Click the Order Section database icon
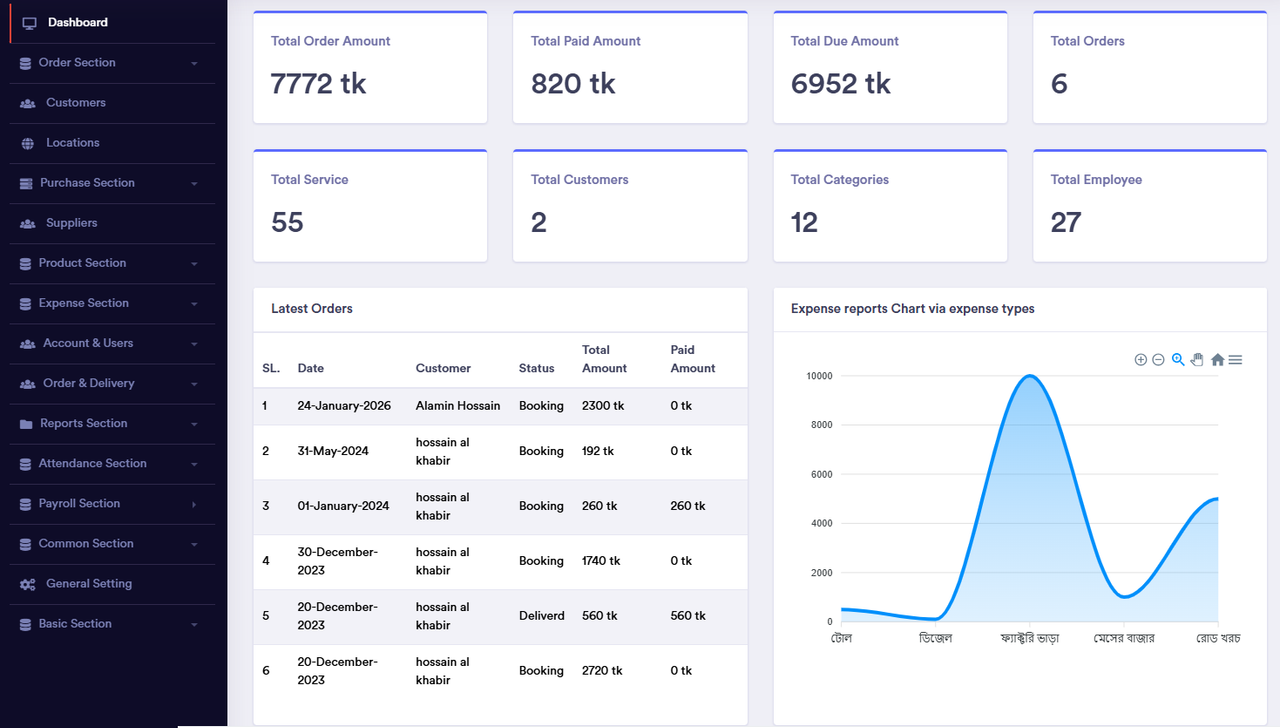 pos(25,63)
